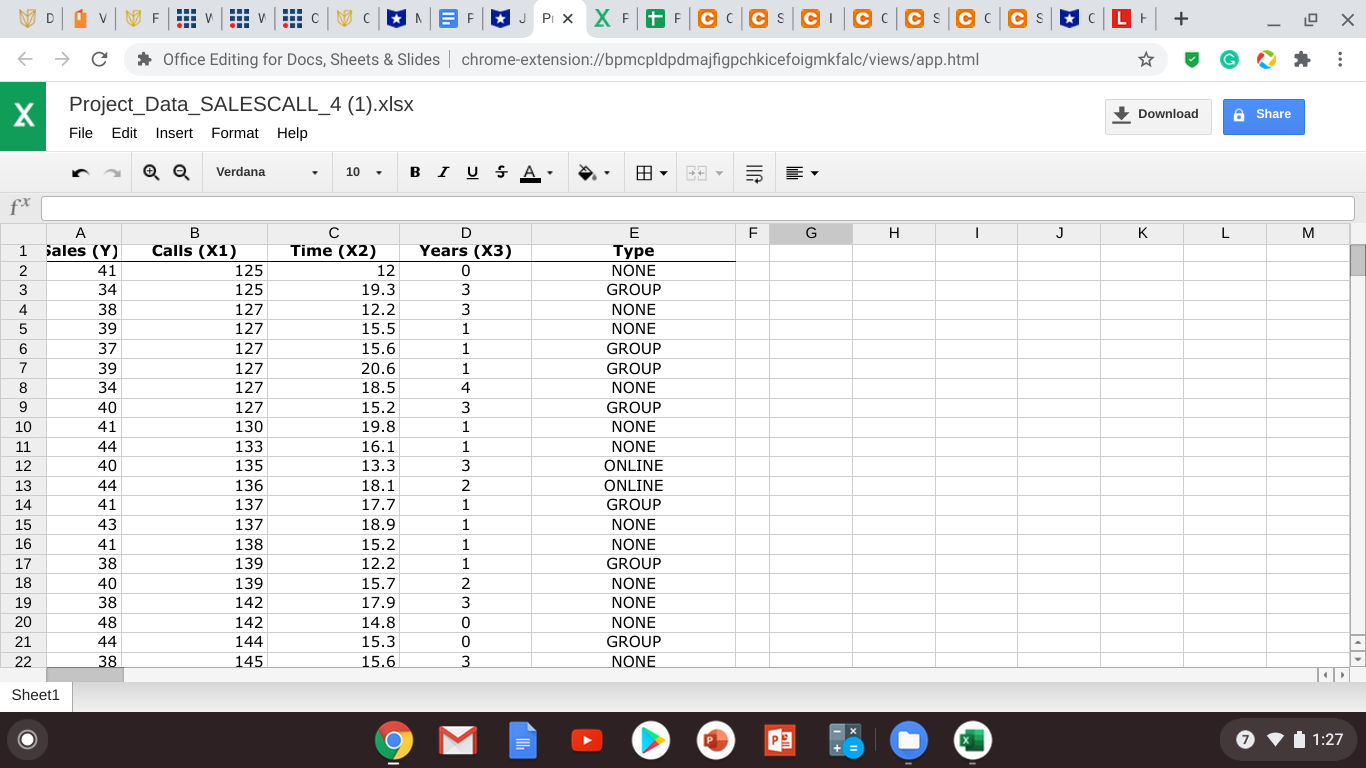The width and height of the screenshot is (1366, 768).
Task: Go back with the browser back arrow
Action: click(26, 59)
